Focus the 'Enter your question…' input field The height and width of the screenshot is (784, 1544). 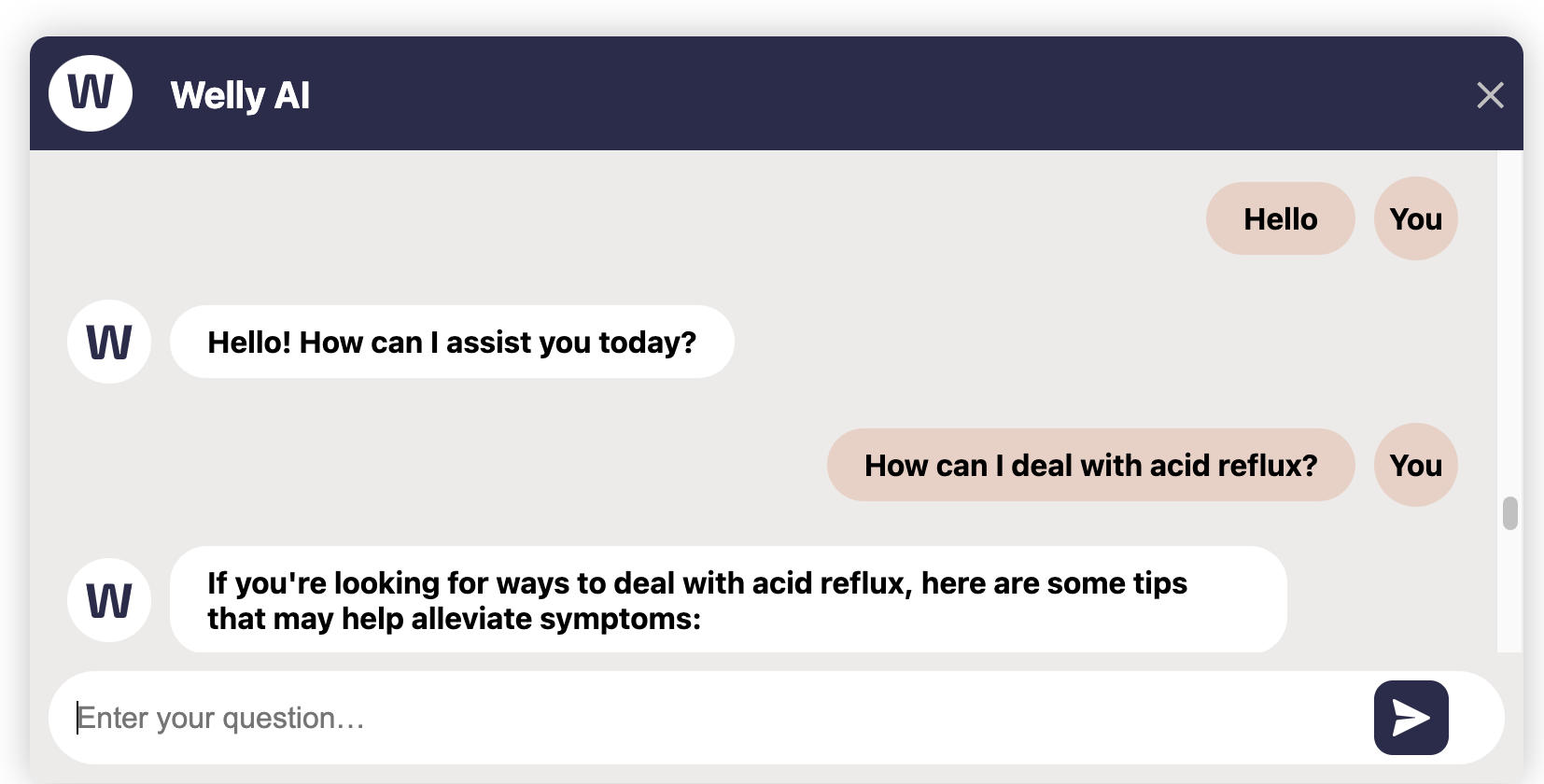click(x=709, y=718)
